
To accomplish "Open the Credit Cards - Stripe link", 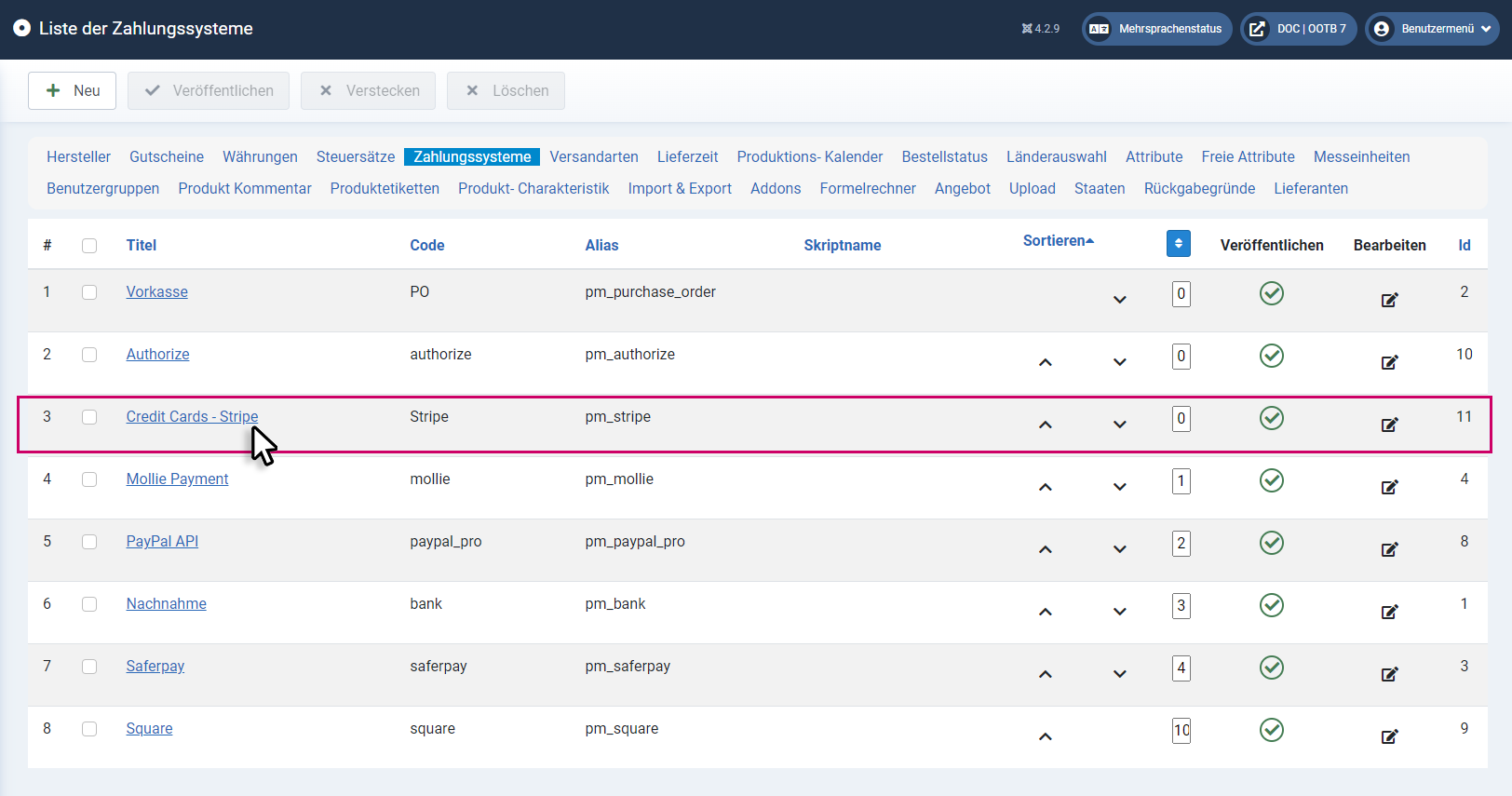I will point(193,416).
